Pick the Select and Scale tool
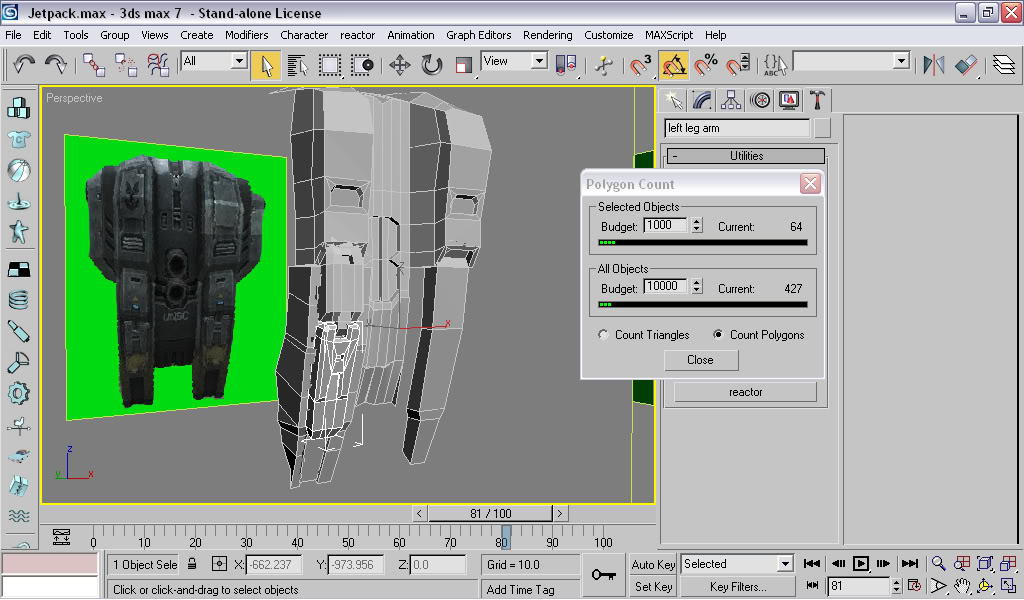Screen dimensions: 1024x600 coord(463,65)
